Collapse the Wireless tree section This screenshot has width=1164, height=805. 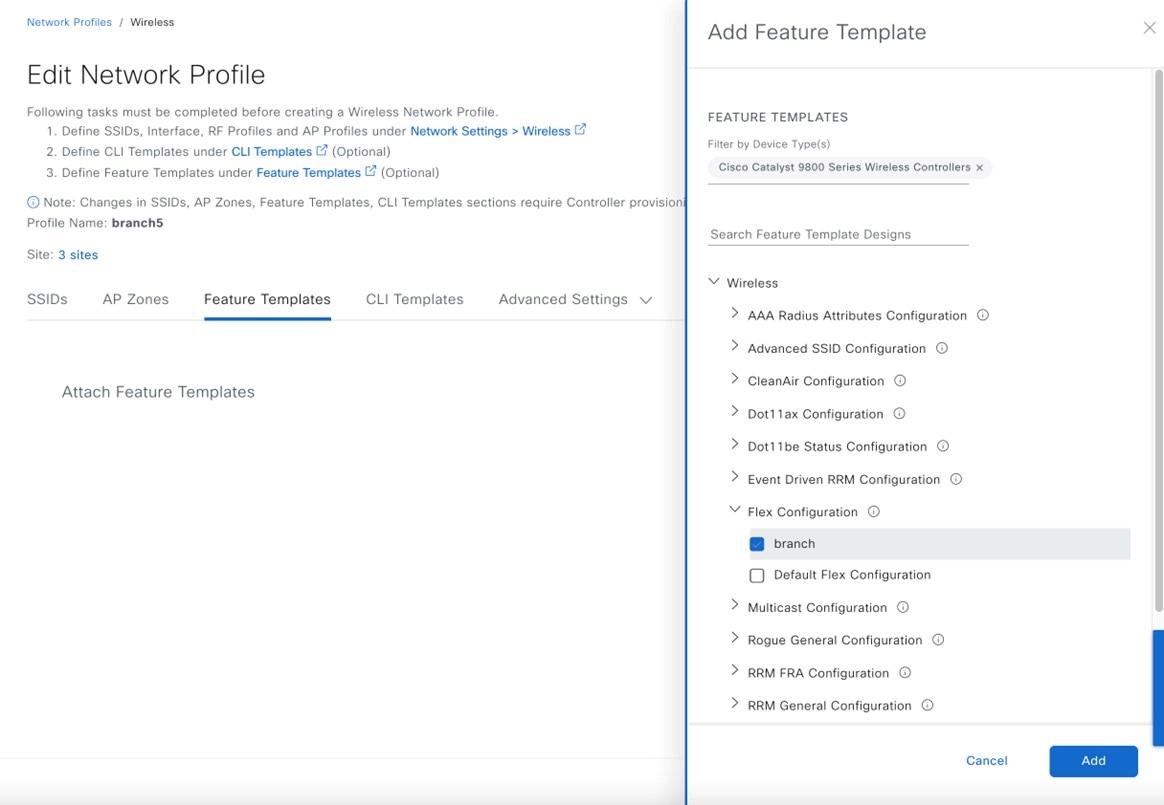point(714,283)
